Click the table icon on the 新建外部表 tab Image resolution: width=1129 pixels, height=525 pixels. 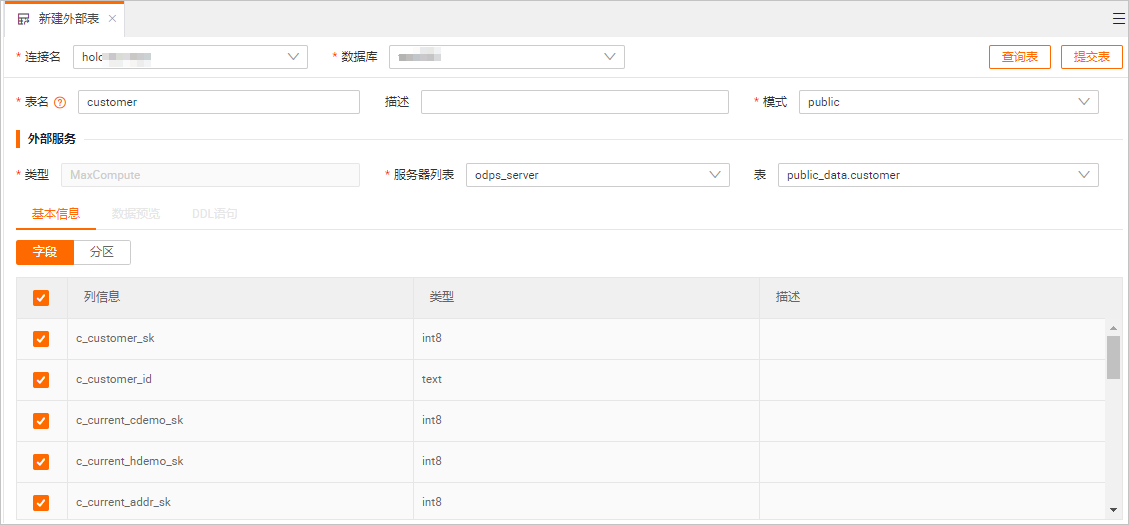pyautogui.click(x=24, y=19)
